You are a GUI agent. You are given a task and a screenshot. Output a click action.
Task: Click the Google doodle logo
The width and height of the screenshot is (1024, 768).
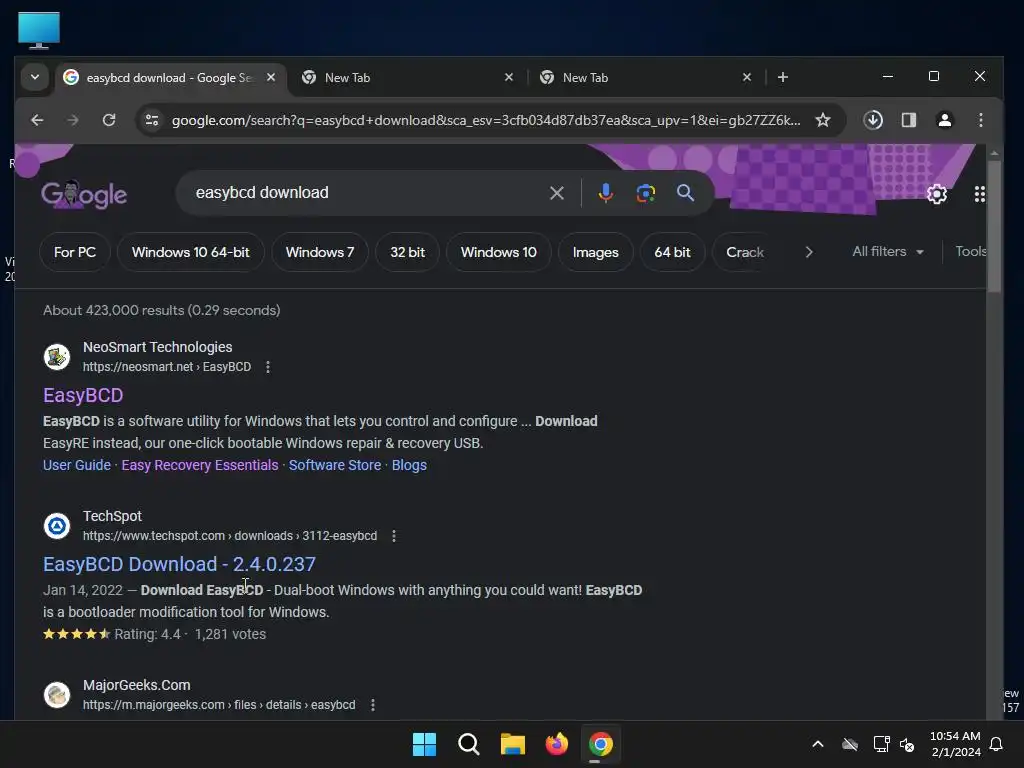[84, 194]
